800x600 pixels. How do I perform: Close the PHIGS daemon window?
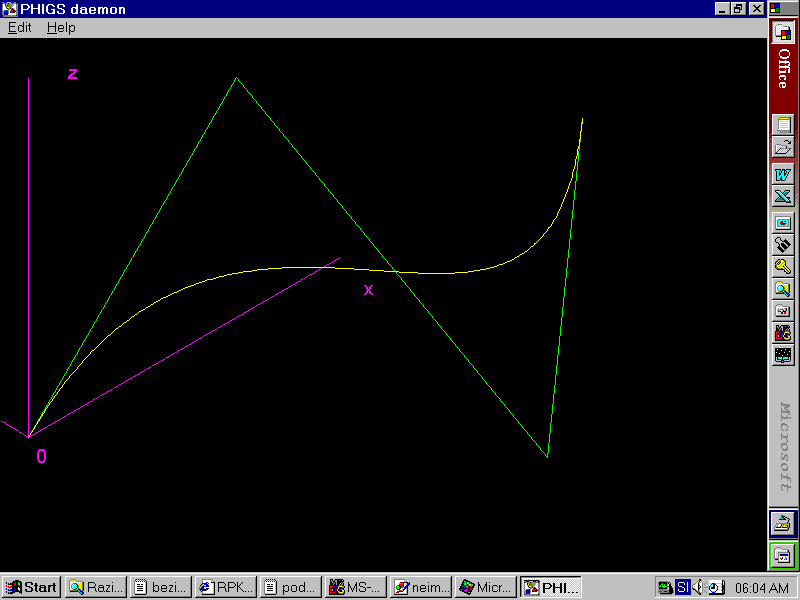click(x=757, y=9)
